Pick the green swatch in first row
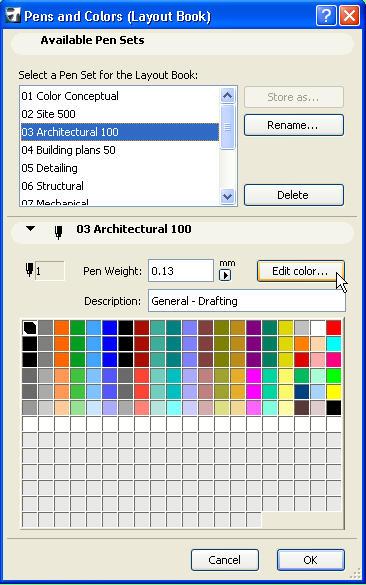 pos(78,328)
